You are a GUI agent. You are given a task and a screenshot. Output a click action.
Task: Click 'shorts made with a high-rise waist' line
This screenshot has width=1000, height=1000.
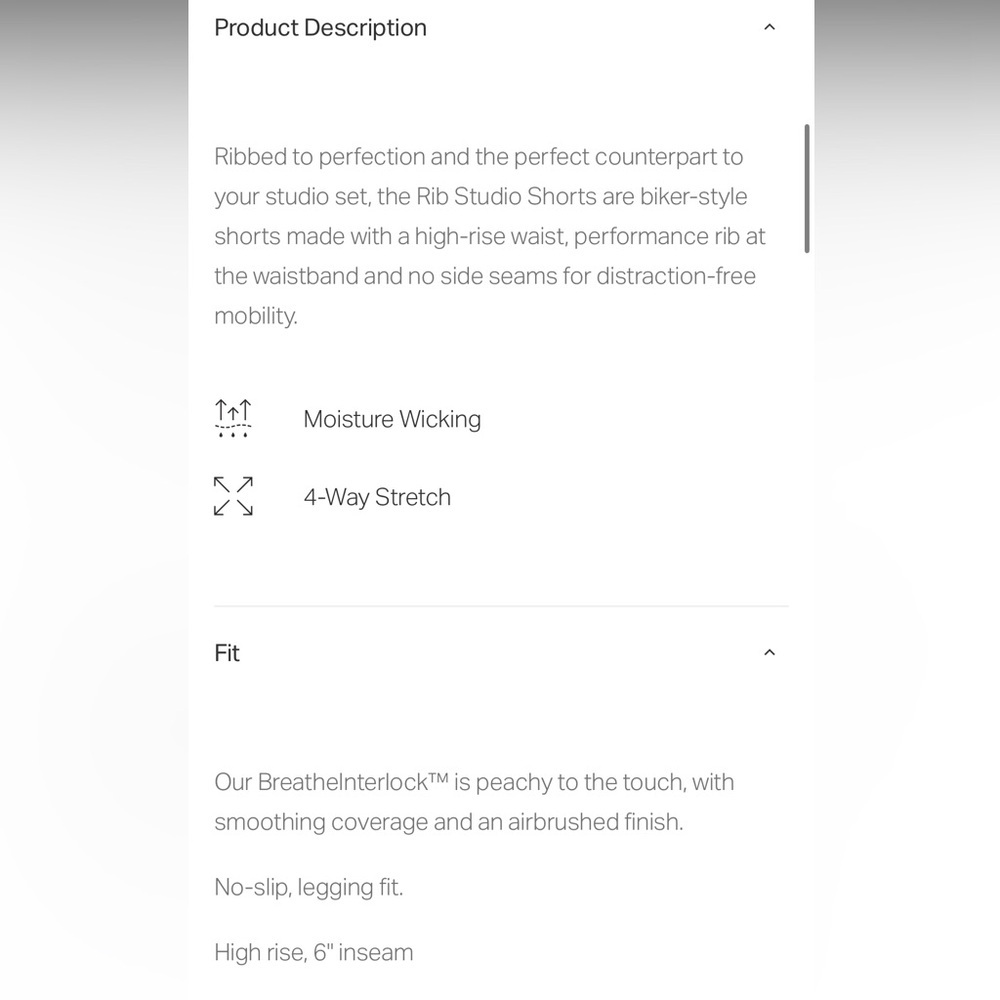[390, 237]
